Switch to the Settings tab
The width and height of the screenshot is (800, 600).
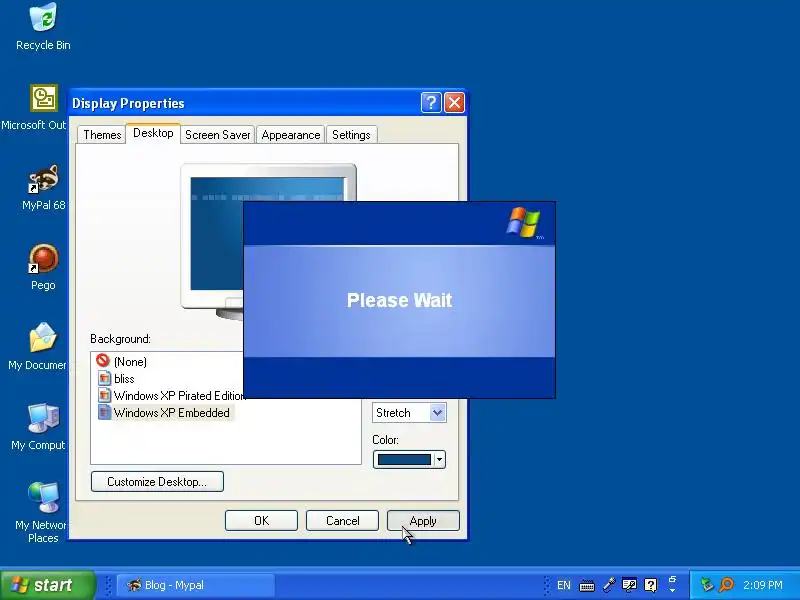point(351,135)
